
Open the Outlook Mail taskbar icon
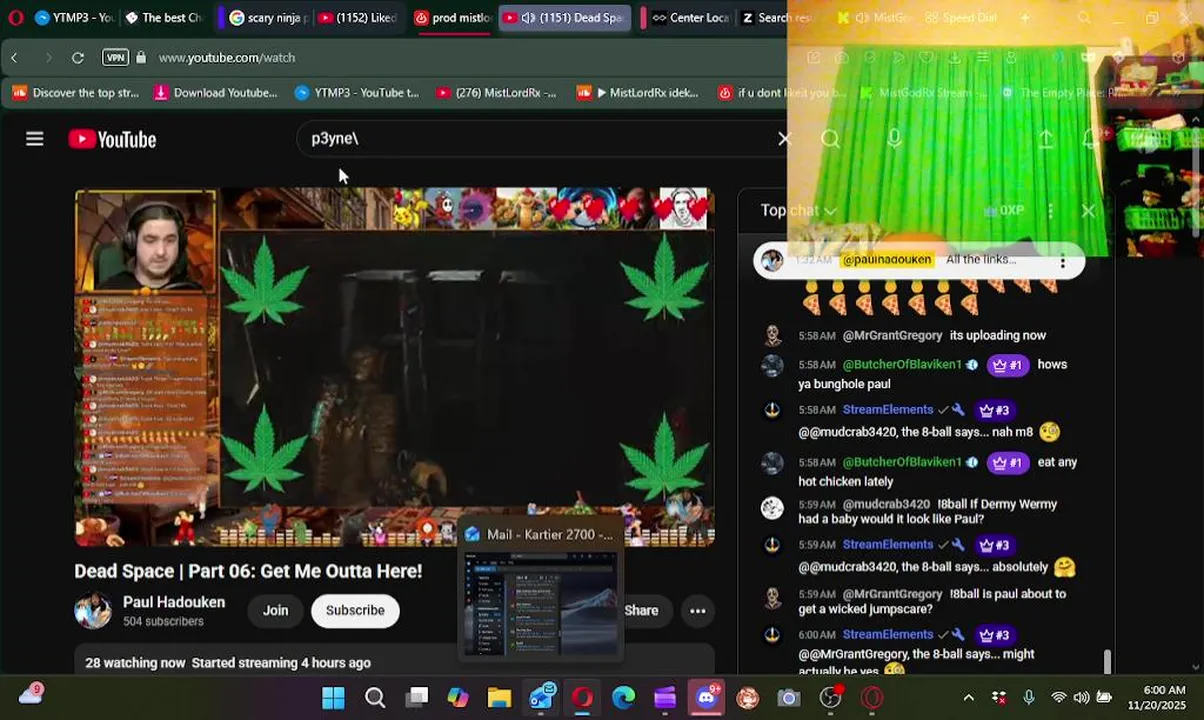(x=542, y=698)
